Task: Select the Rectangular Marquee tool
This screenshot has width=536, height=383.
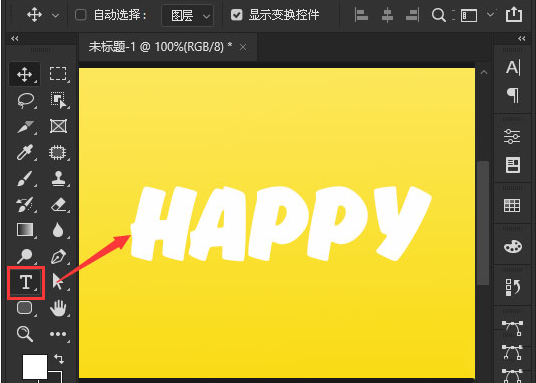Action: (58, 74)
